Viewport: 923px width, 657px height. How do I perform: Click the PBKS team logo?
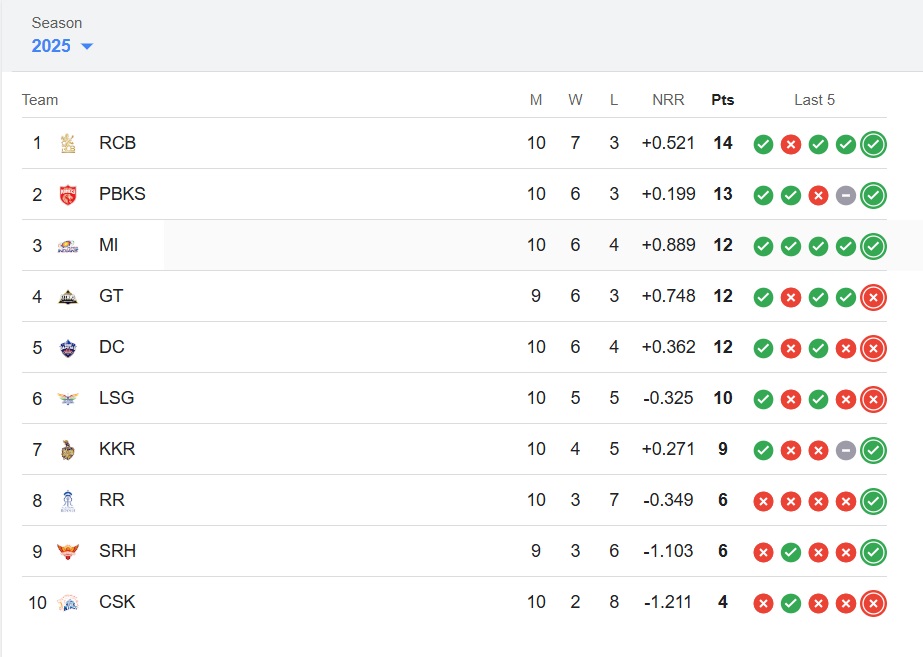68,194
